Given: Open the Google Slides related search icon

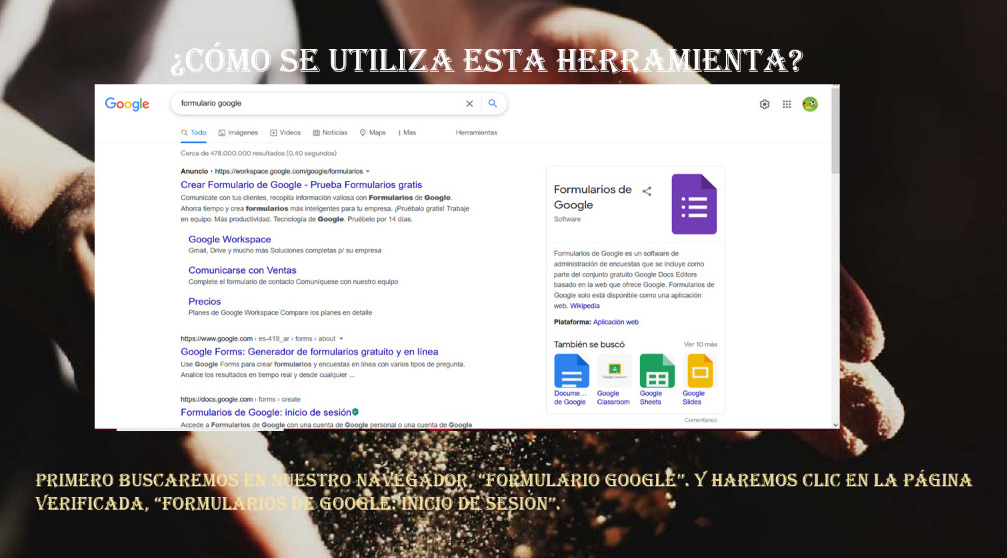Looking at the screenshot, I should [700, 372].
